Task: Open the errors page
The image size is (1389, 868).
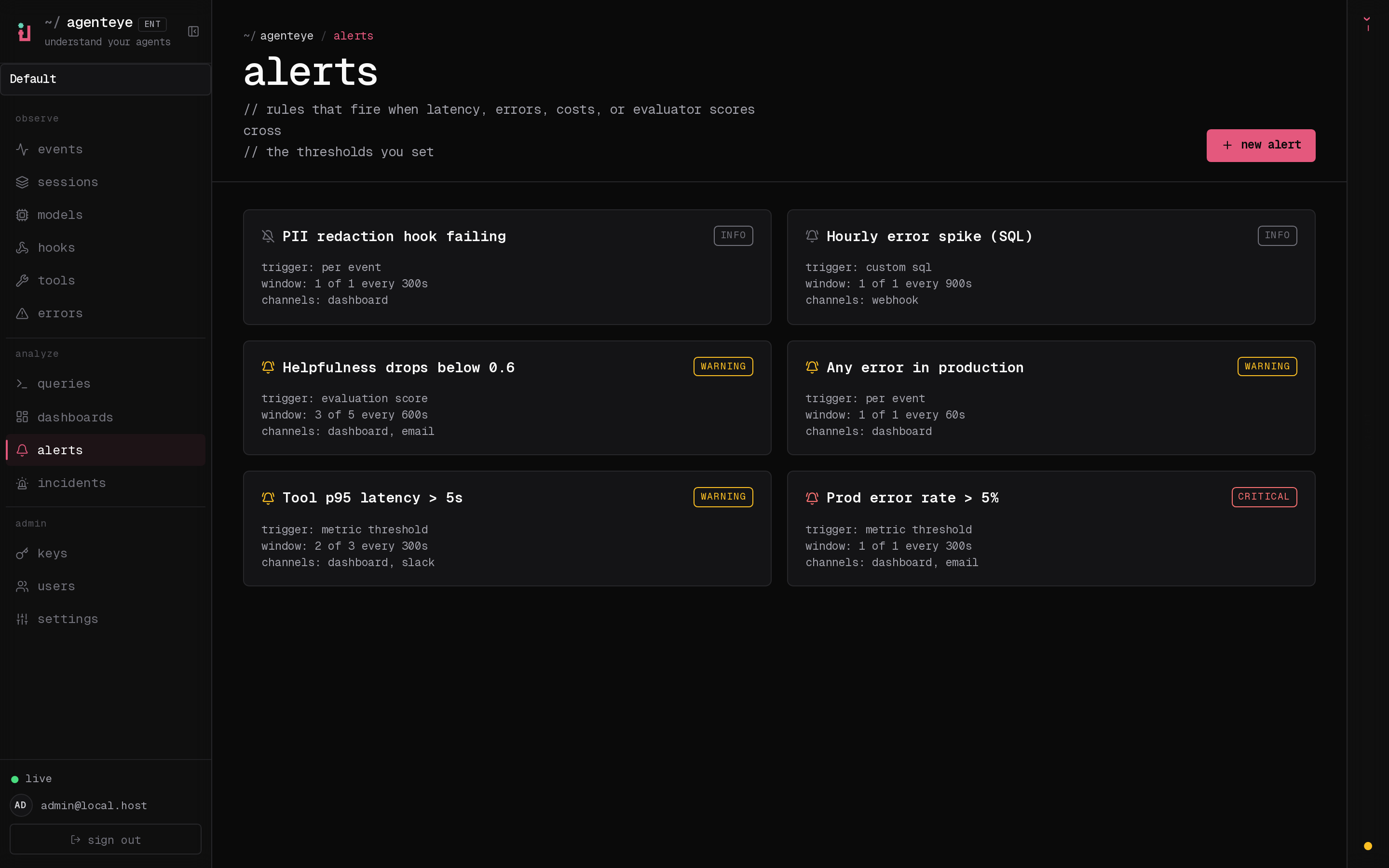Action: click(x=106, y=313)
